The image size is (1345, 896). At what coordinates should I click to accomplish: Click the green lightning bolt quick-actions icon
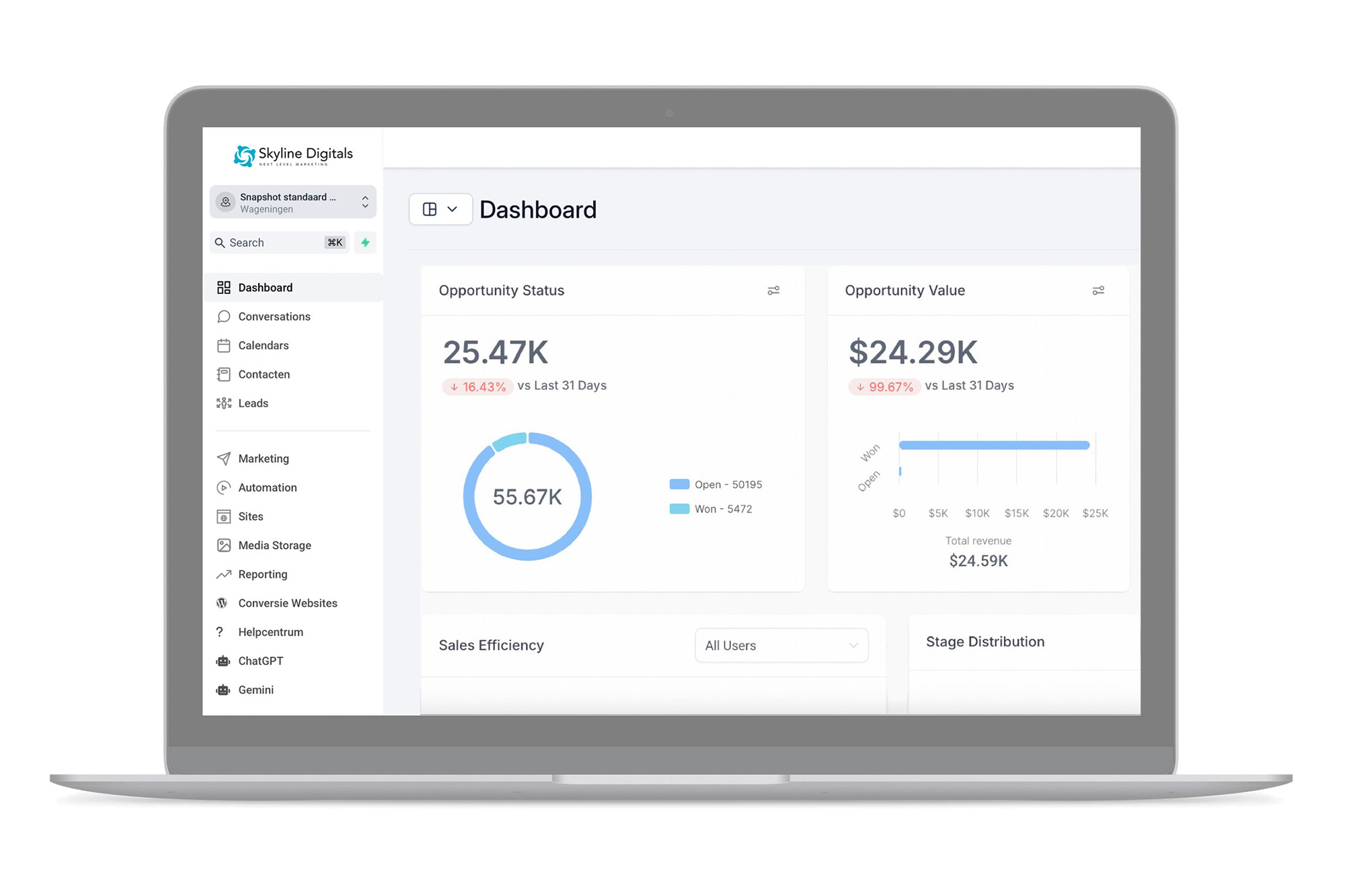coord(365,243)
